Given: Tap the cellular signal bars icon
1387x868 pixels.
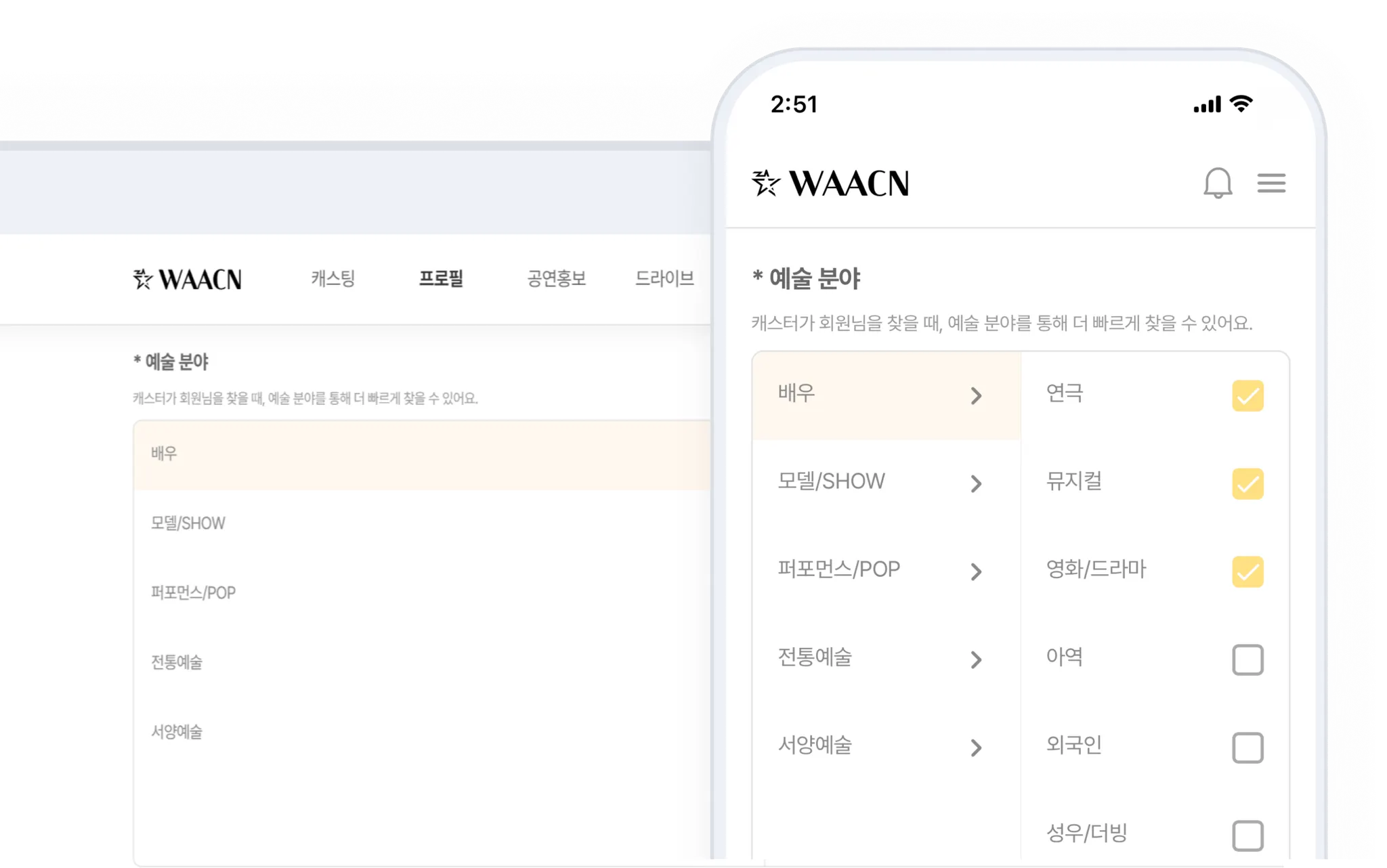Looking at the screenshot, I should coord(1207,105).
